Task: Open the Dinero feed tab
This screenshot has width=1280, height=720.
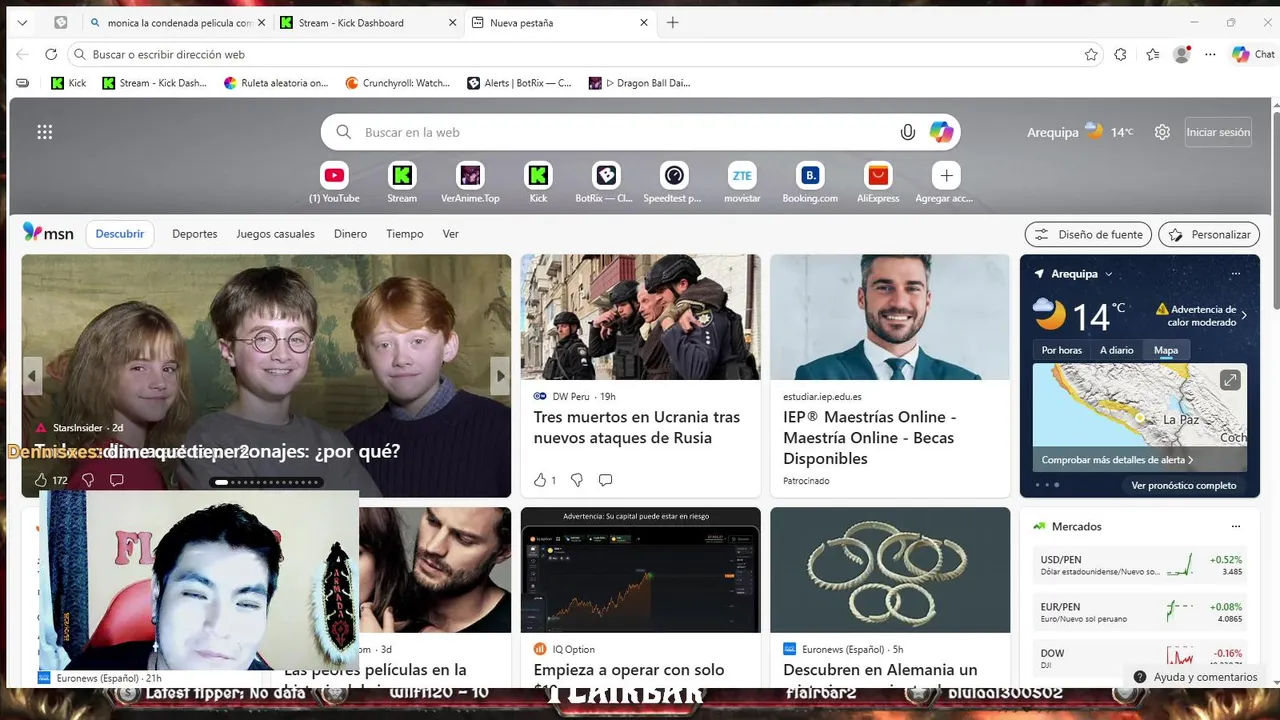Action: click(x=350, y=234)
